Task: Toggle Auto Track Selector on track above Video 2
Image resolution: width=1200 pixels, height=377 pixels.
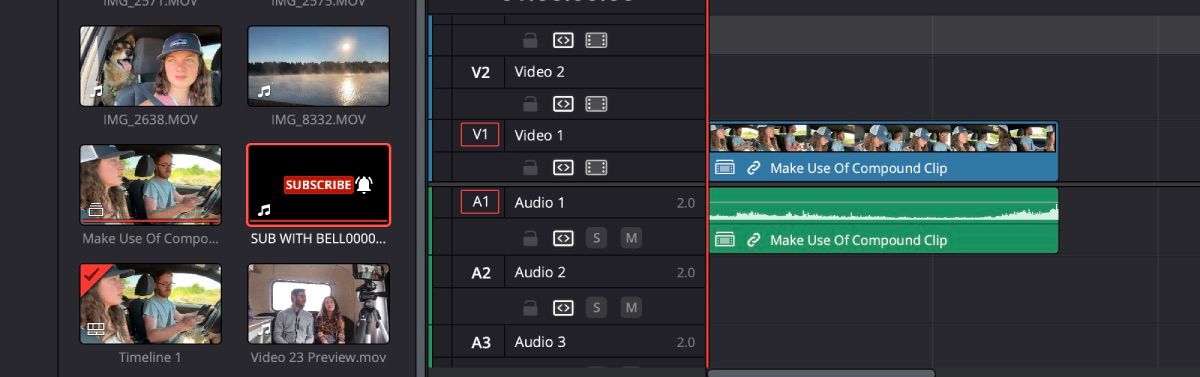Action: coord(563,41)
